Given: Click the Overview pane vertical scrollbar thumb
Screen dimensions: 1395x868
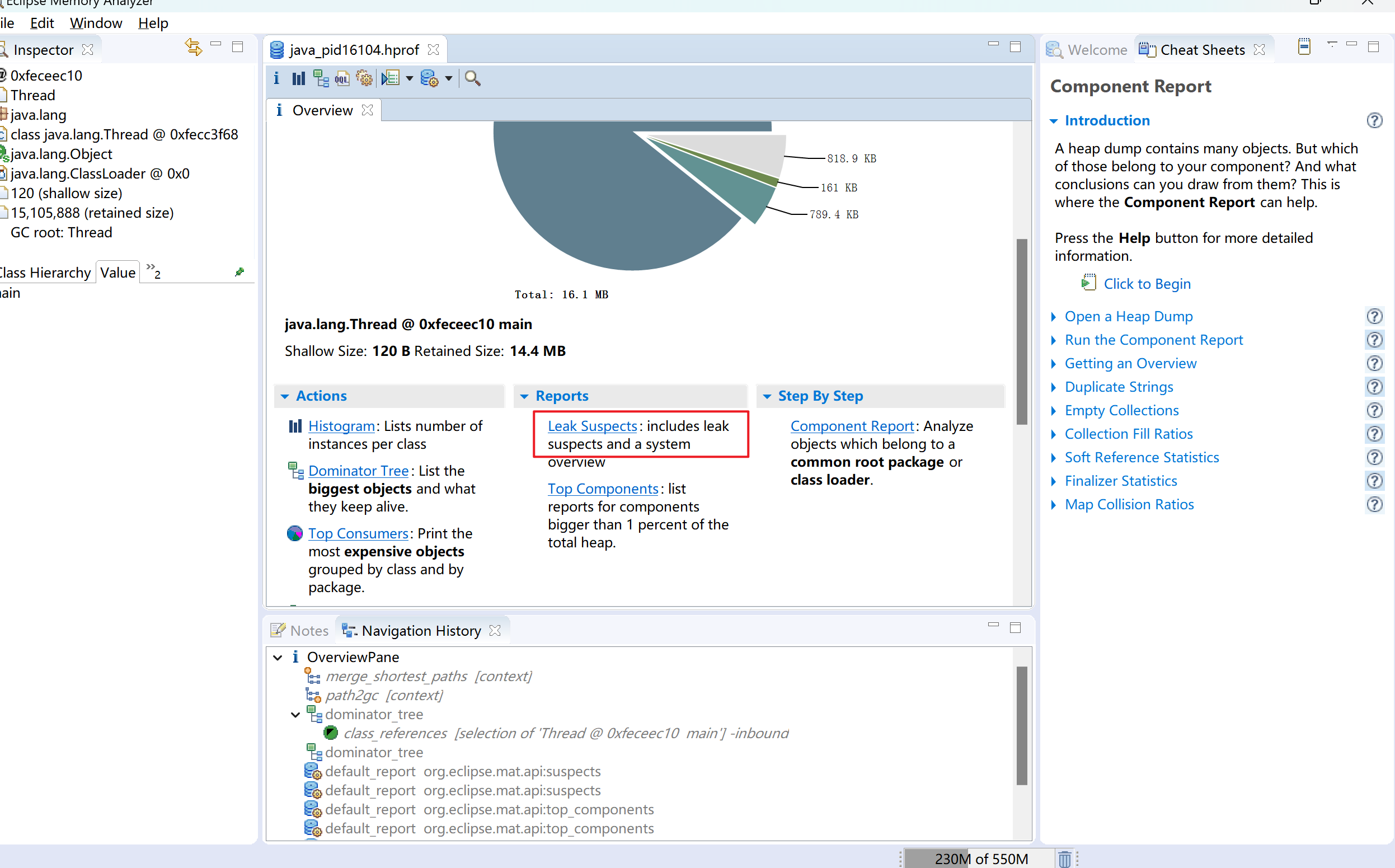Looking at the screenshot, I should point(1021,331).
